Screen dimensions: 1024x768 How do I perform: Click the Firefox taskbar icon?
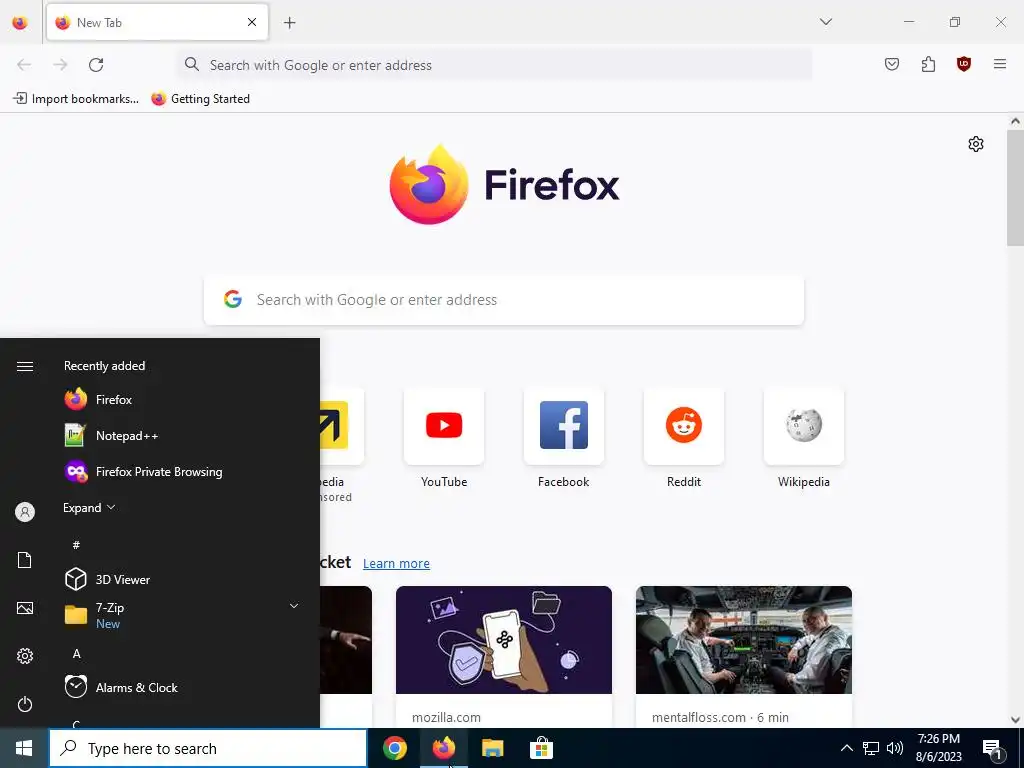click(443, 748)
